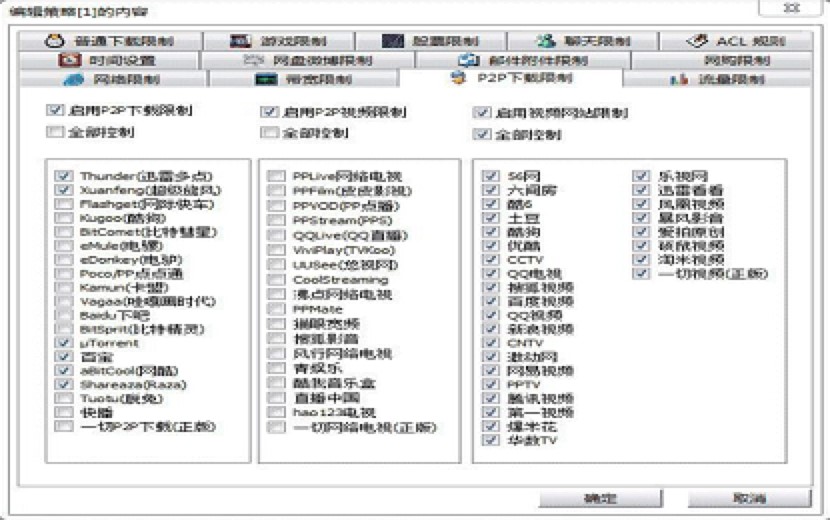Viewport: 830px width, 520px height.
Task: Click the bandwidth monitor icon on 带宽限制 tab
Action: pyautogui.click(x=266, y=80)
